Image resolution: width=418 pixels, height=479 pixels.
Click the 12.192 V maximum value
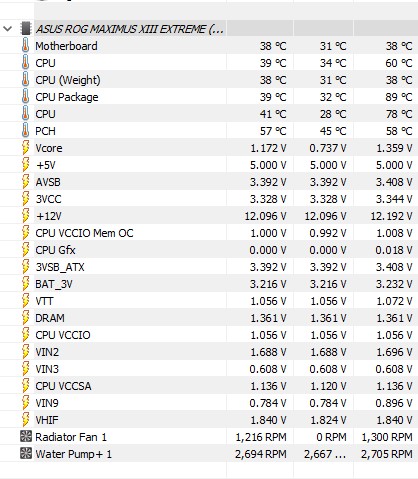tap(392, 216)
